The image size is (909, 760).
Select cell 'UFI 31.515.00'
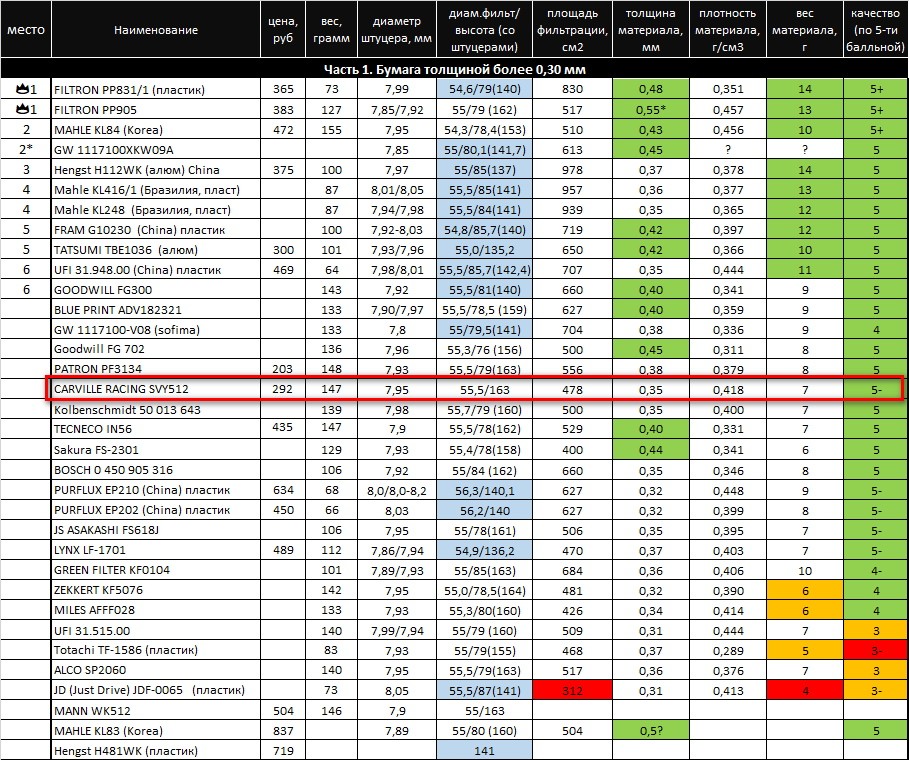(x=156, y=630)
